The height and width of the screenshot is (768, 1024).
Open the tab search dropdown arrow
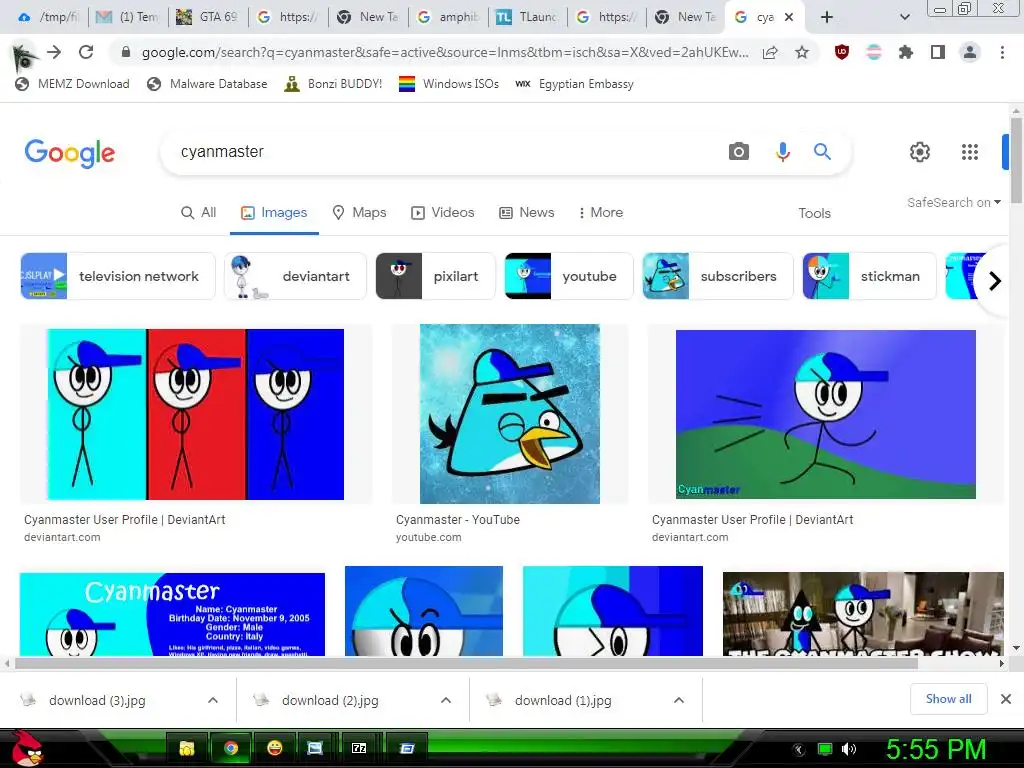coord(904,18)
